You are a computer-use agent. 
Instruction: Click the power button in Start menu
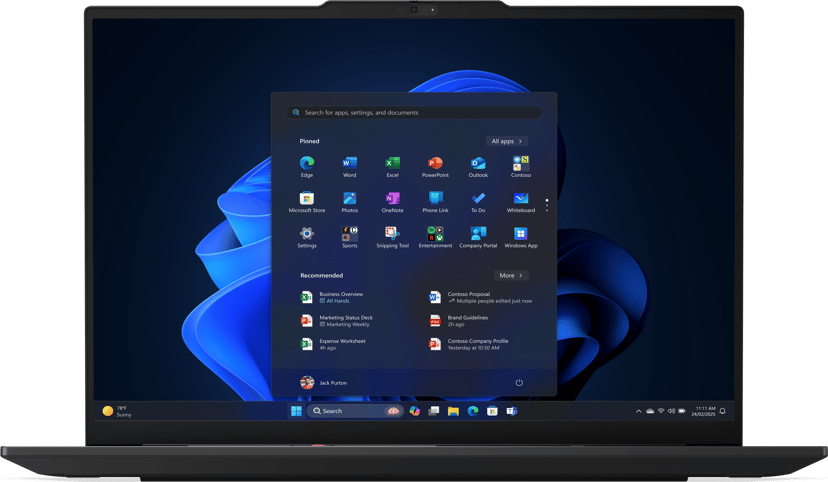tap(519, 383)
